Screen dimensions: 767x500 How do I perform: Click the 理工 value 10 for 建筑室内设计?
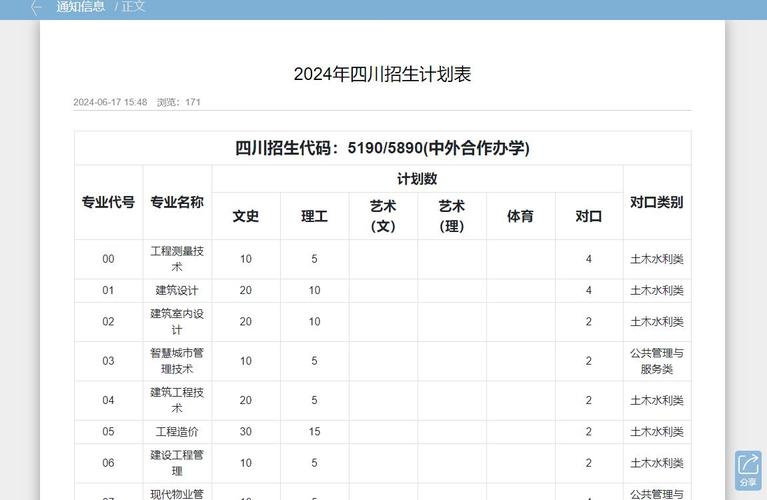(314, 321)
